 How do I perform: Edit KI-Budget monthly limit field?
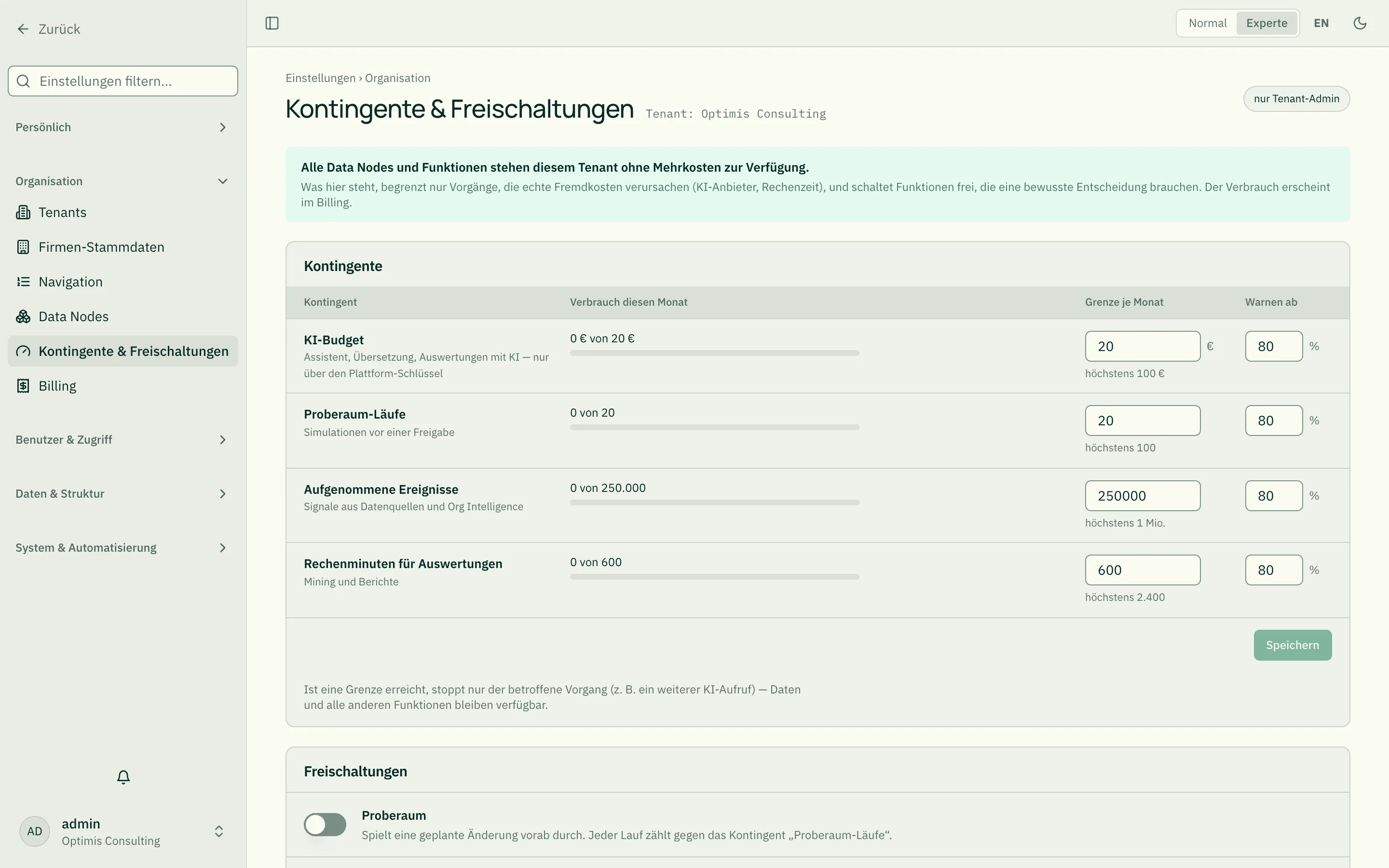pos(1142,346)
